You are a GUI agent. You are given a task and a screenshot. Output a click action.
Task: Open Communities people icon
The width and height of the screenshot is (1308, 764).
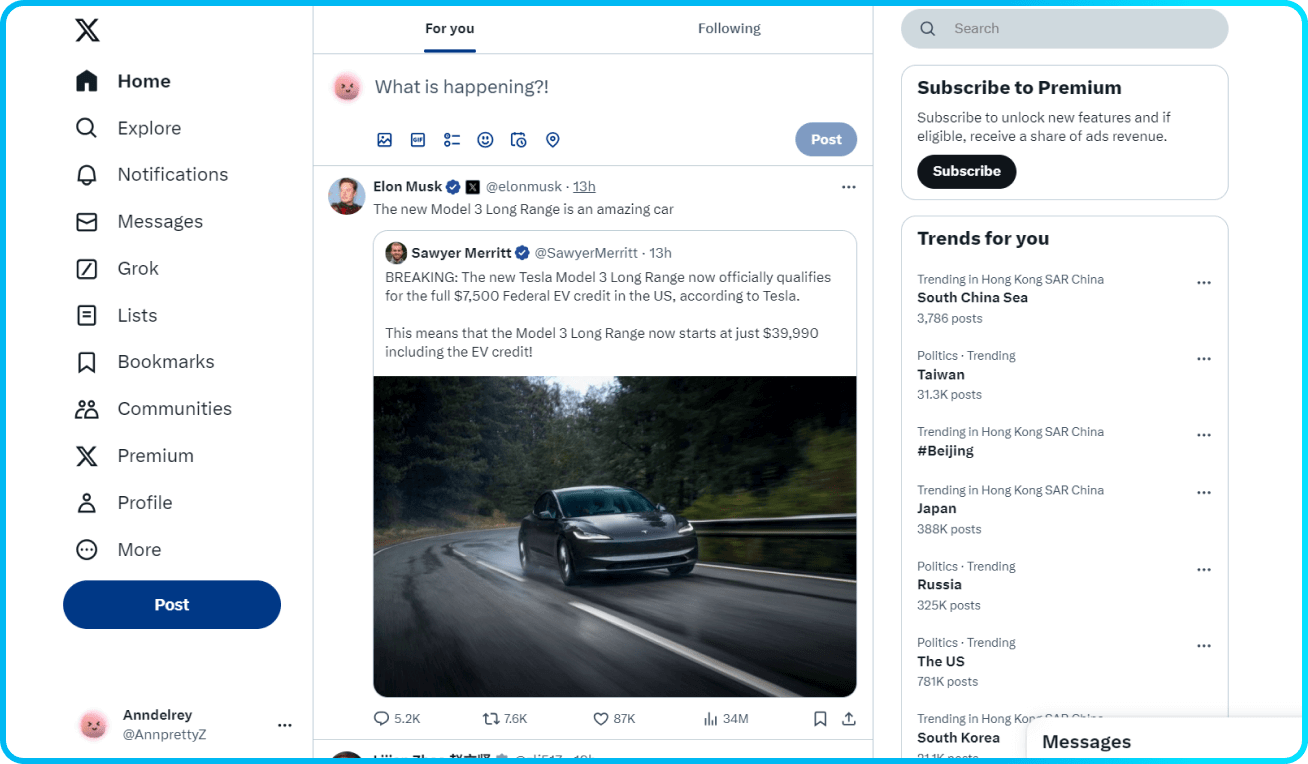click(87, 409)
